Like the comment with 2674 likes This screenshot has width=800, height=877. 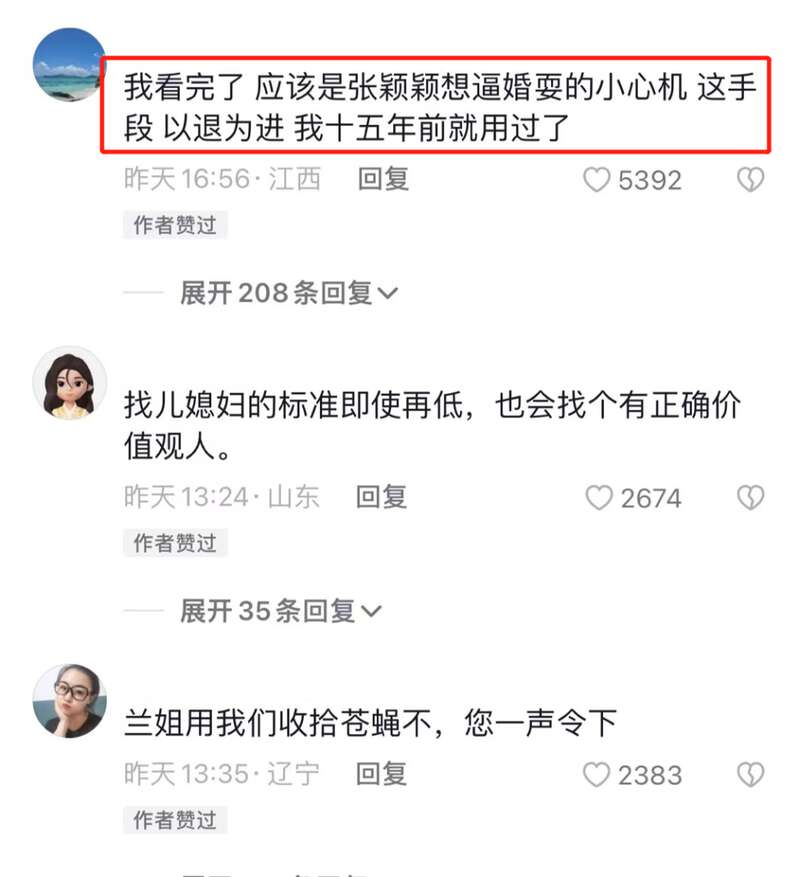(599, 498)
